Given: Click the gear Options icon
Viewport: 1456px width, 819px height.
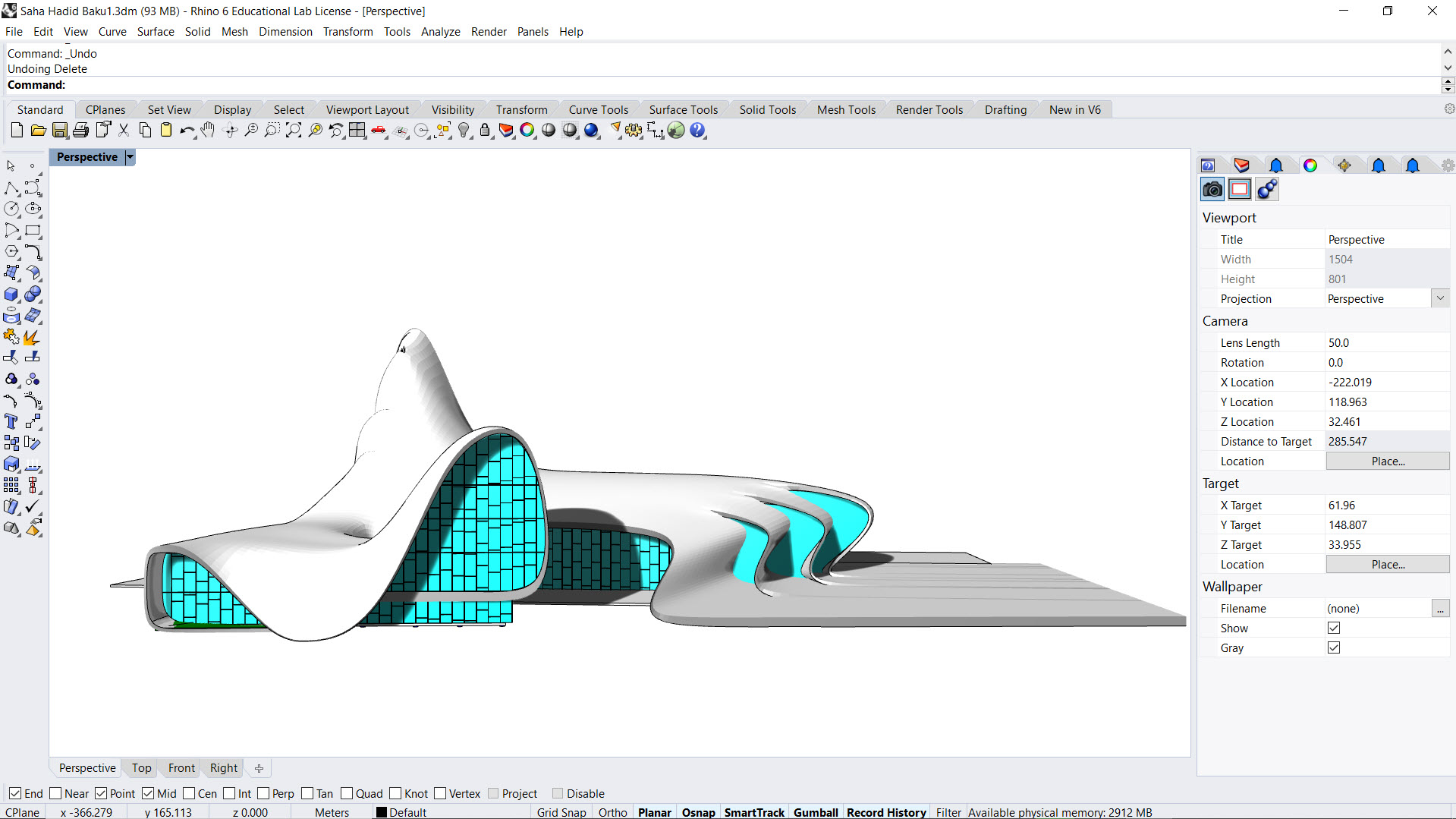Looking at the screenshot, I should 634,131.
